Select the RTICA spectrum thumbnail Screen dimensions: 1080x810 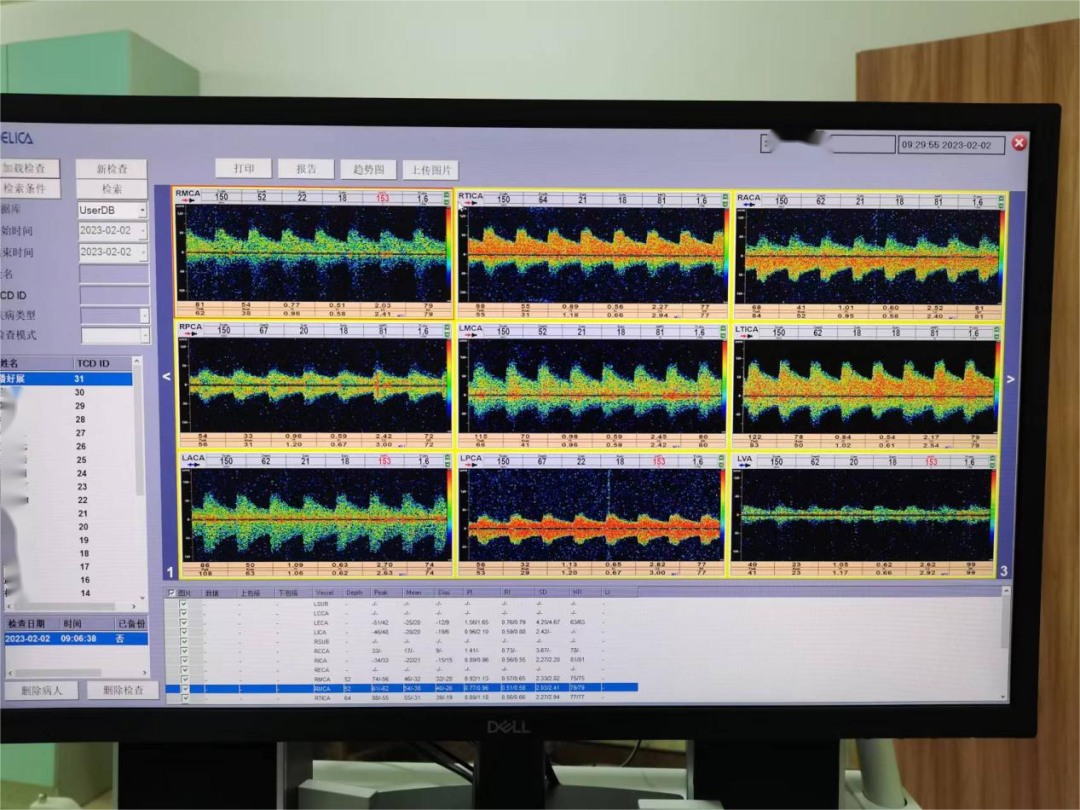point(592,256)
